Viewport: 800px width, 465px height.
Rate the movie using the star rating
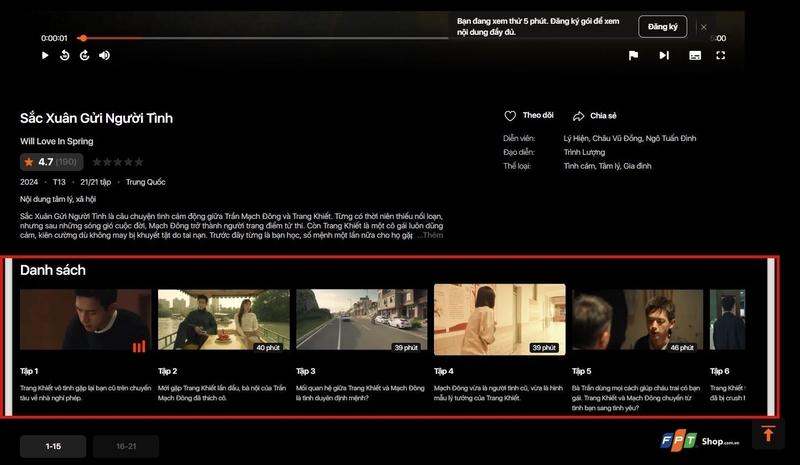(118, 162)
